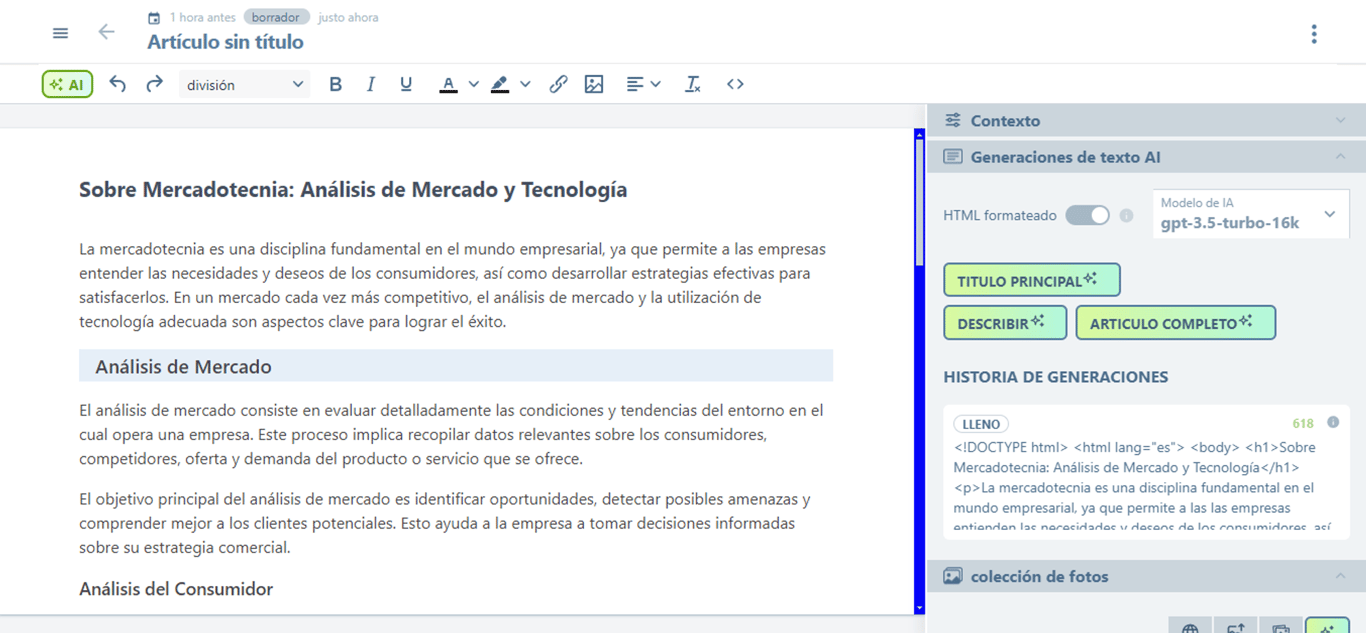The width and height of the screenshot is (1366, 633).
Task: Go back with the left arrow
Action: 106,32
